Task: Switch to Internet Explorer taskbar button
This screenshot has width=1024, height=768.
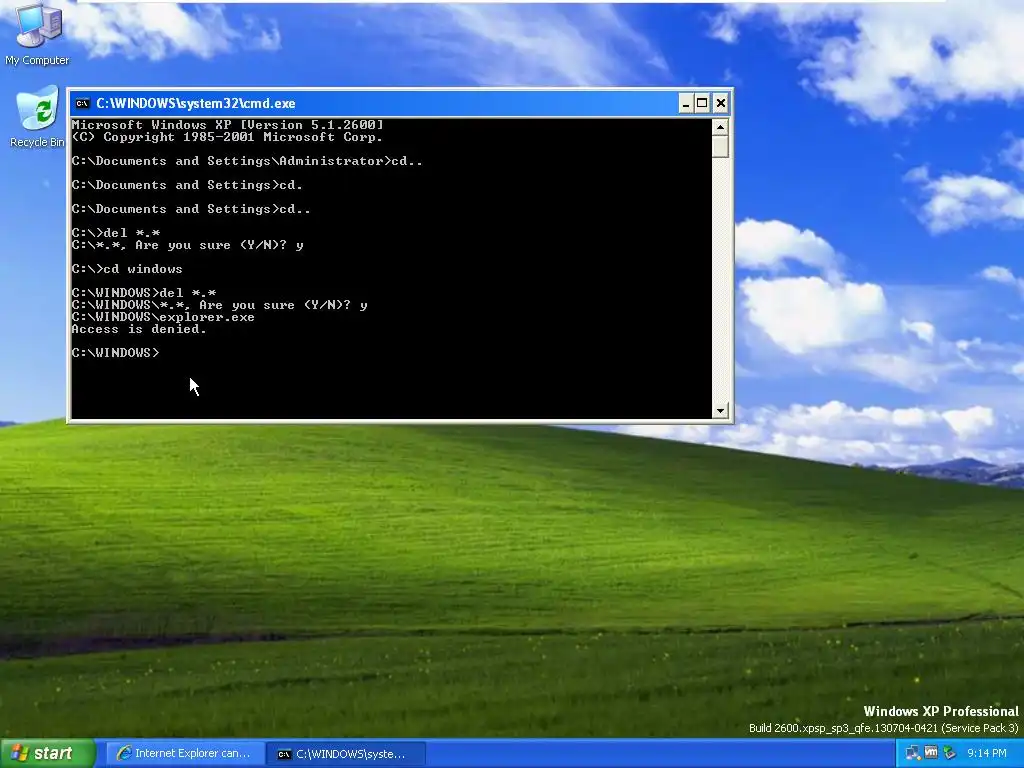Action: click(x=185, y=754)
